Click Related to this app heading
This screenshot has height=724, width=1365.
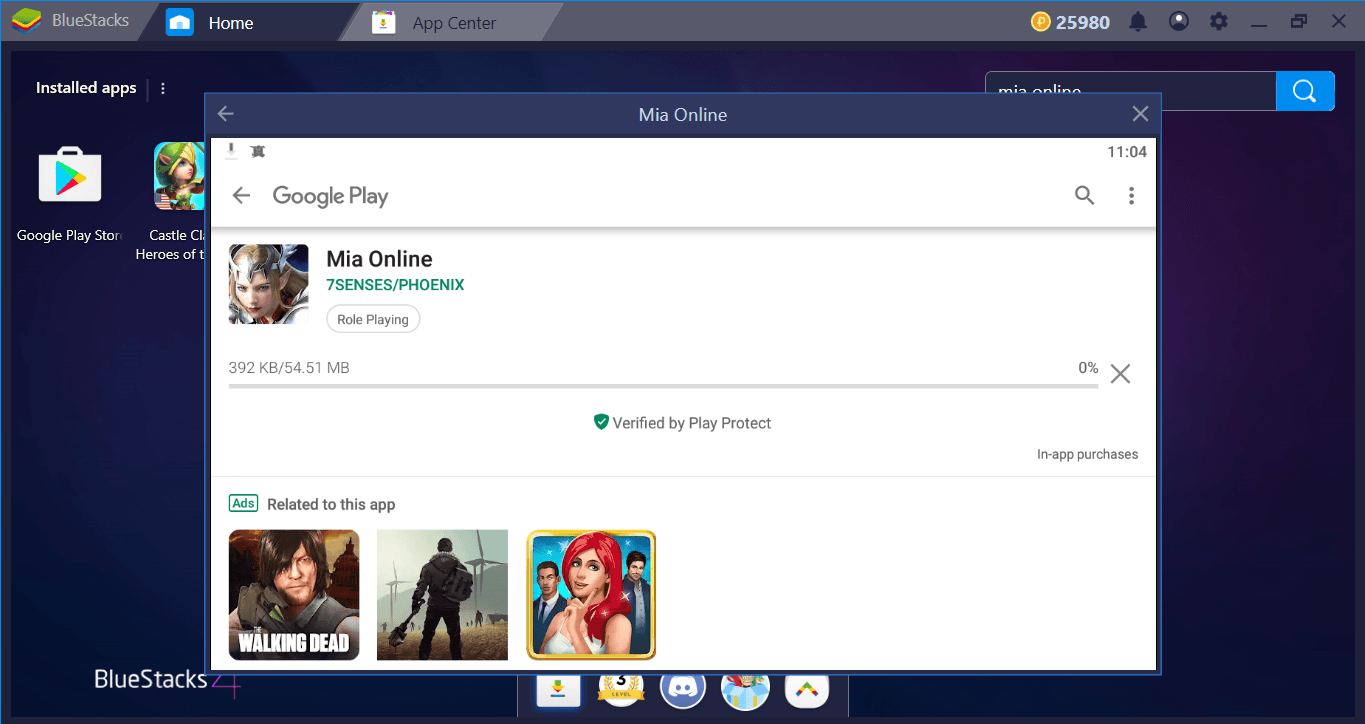pyautogui.click(x=331, y=504)
